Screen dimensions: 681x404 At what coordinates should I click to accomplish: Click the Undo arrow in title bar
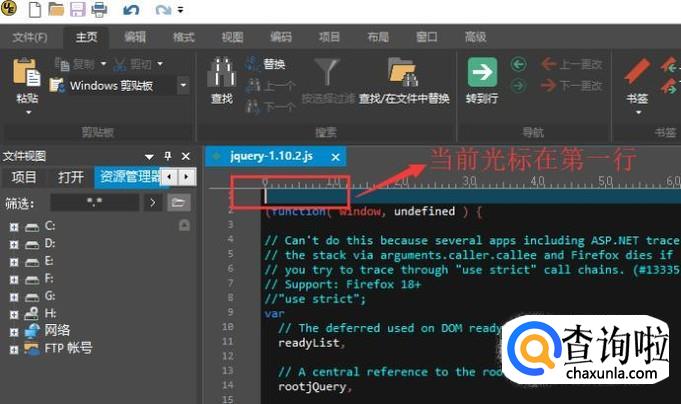click(x=130, y=11)
